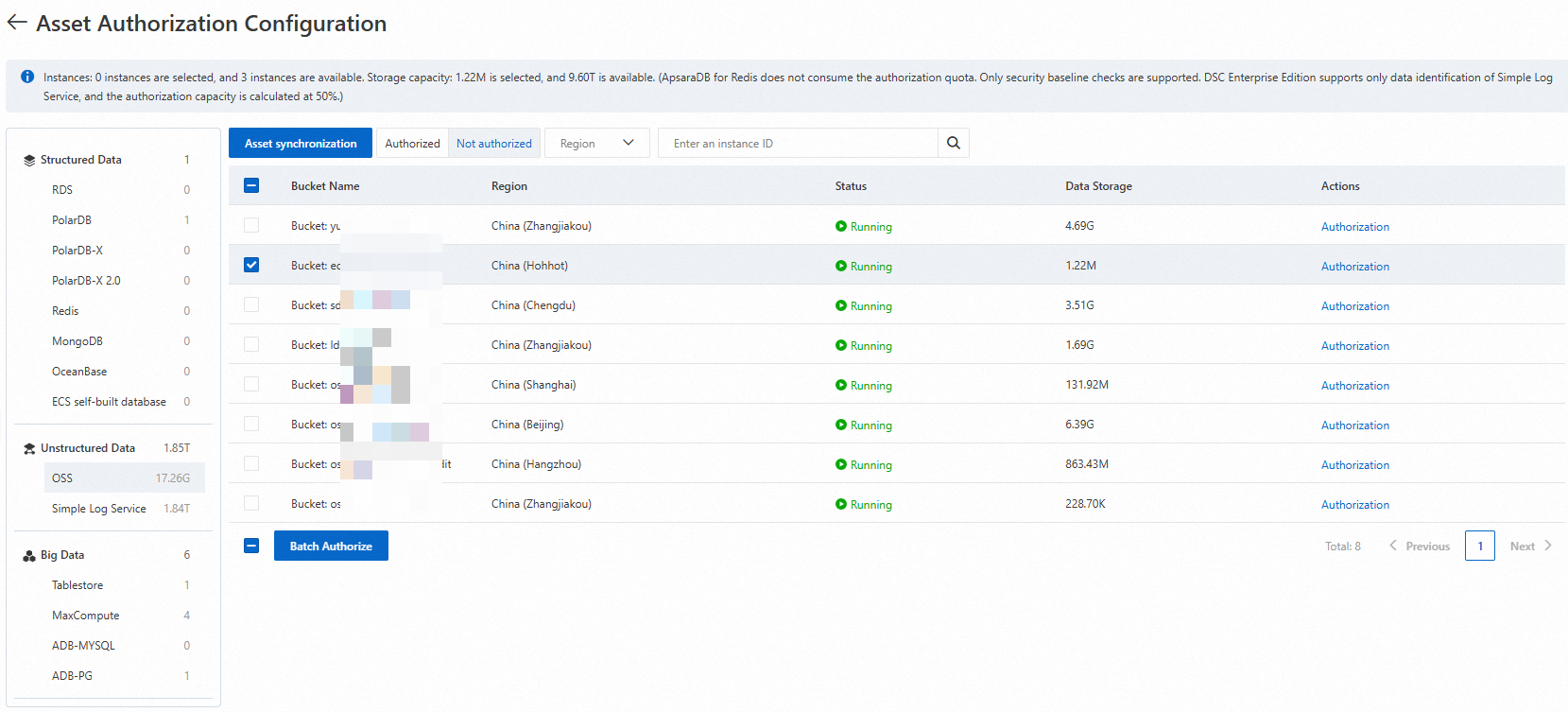Open the Region dropdown filter
The width and height of the screenshot is (1568, 712).
click(596, 143)
